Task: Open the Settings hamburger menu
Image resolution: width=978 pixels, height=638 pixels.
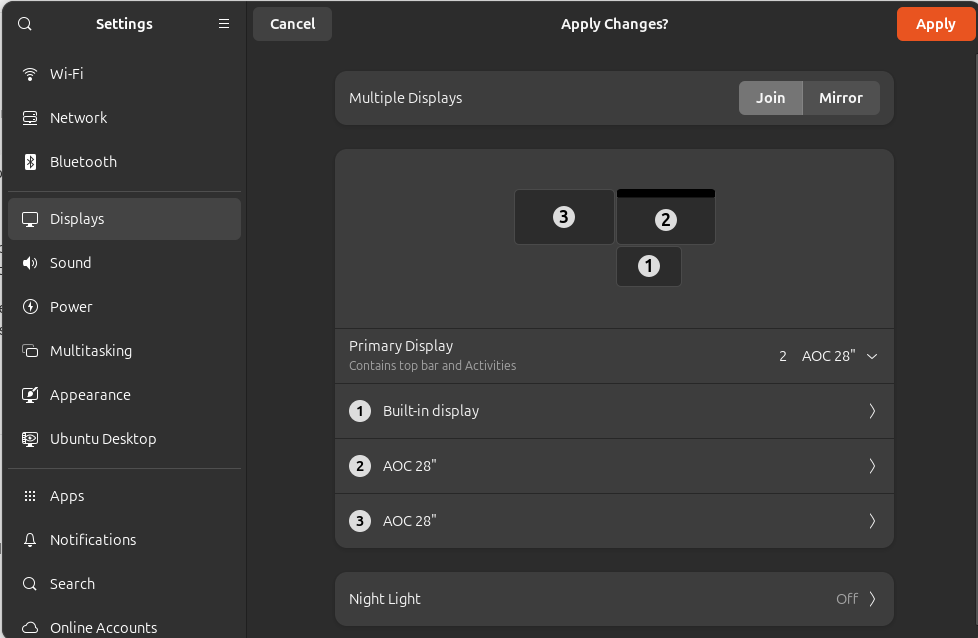Action: click(224, 24)
